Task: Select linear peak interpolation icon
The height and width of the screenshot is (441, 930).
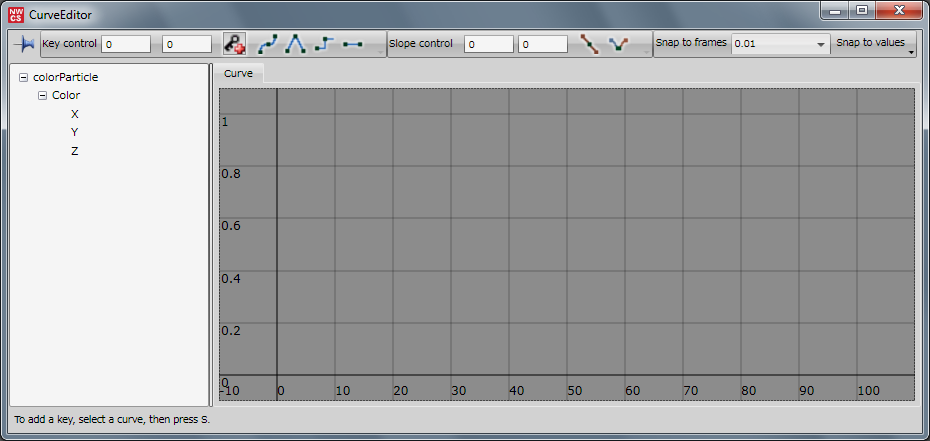Action: tap(296, 45)
